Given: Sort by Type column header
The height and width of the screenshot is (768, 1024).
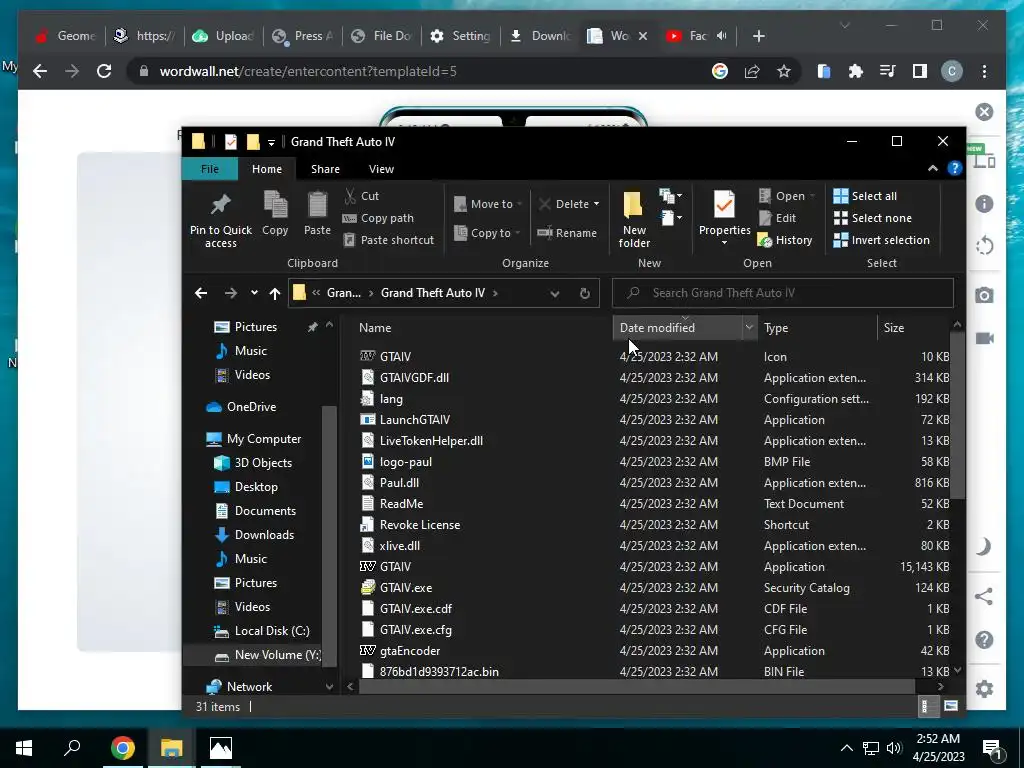Looking at the screenshot, I should coord(776,328).
